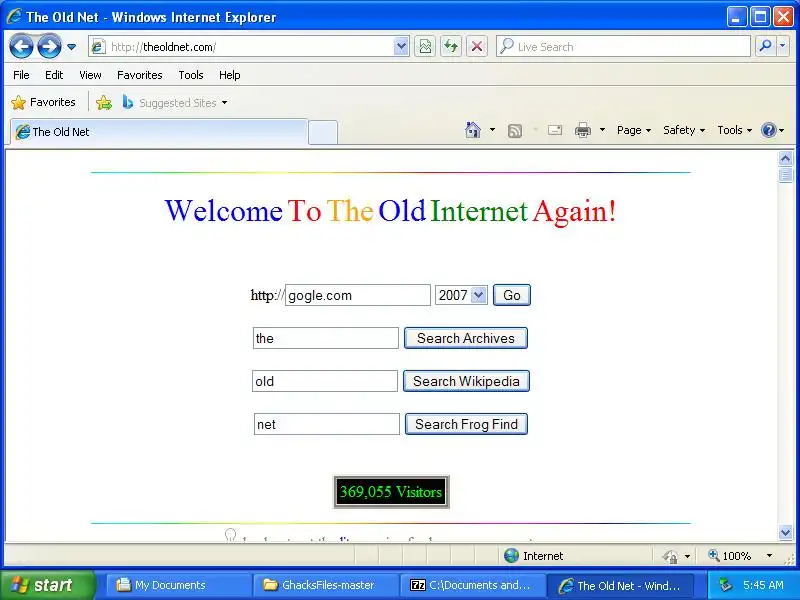Screen dimensions: 800x600
Task: Click the vertical scrollbar thumb
Action: 786,175
